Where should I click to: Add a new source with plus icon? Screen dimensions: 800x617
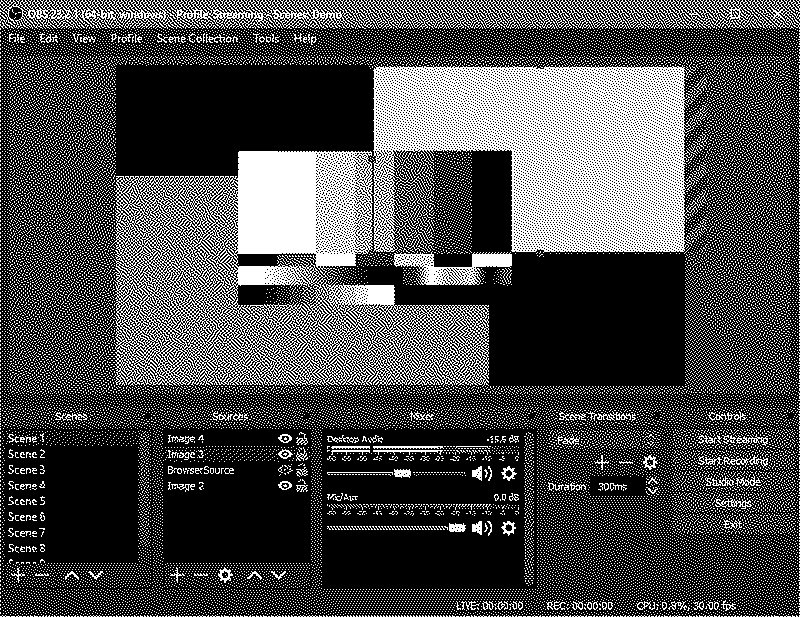pyautogui.click(x=177, y=575)
